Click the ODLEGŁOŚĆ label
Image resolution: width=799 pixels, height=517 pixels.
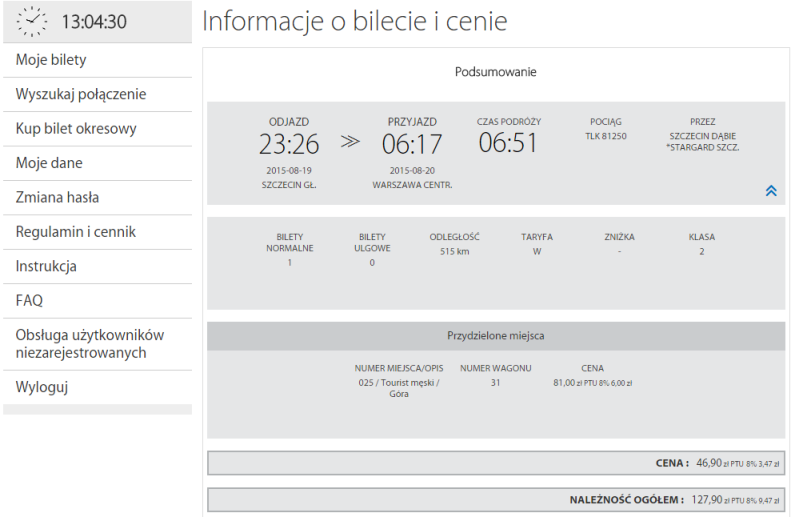click(x=455, y=237)
